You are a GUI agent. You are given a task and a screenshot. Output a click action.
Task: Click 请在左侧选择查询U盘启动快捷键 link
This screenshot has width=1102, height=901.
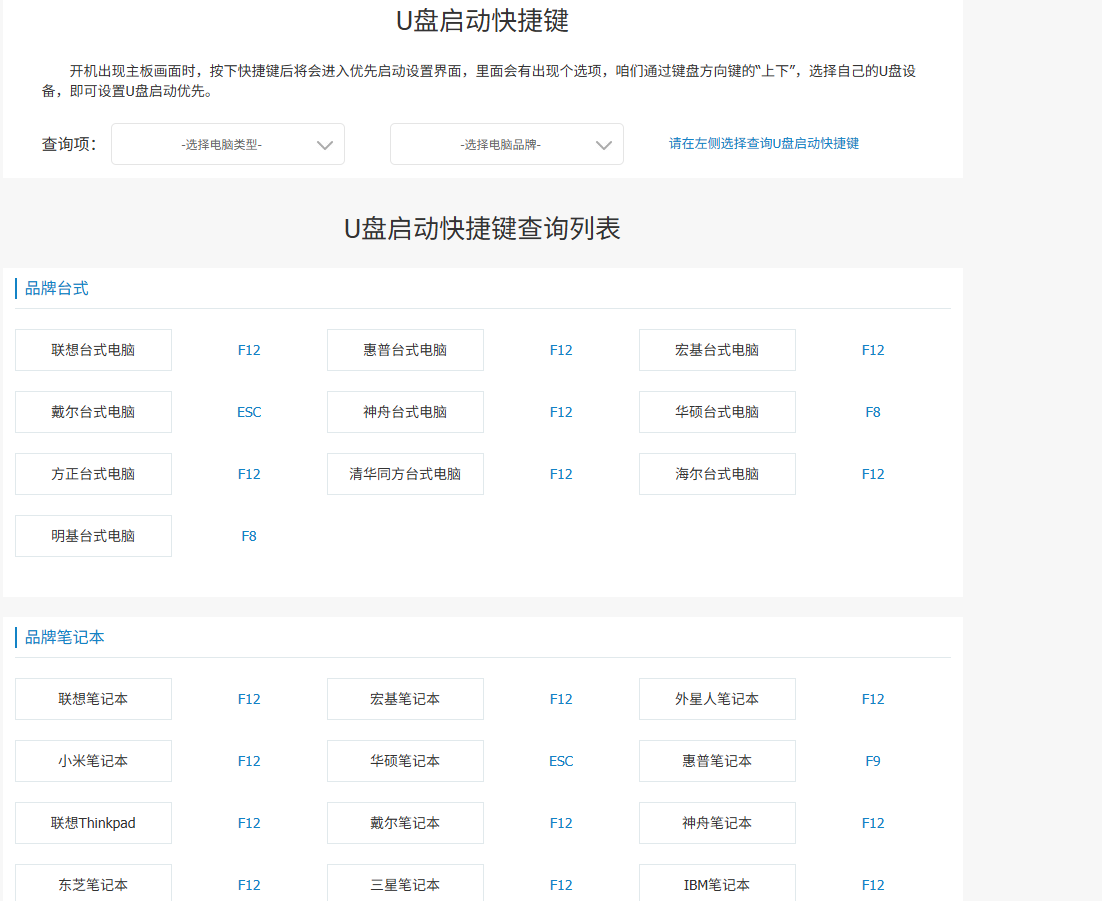[x=764, y=143]
